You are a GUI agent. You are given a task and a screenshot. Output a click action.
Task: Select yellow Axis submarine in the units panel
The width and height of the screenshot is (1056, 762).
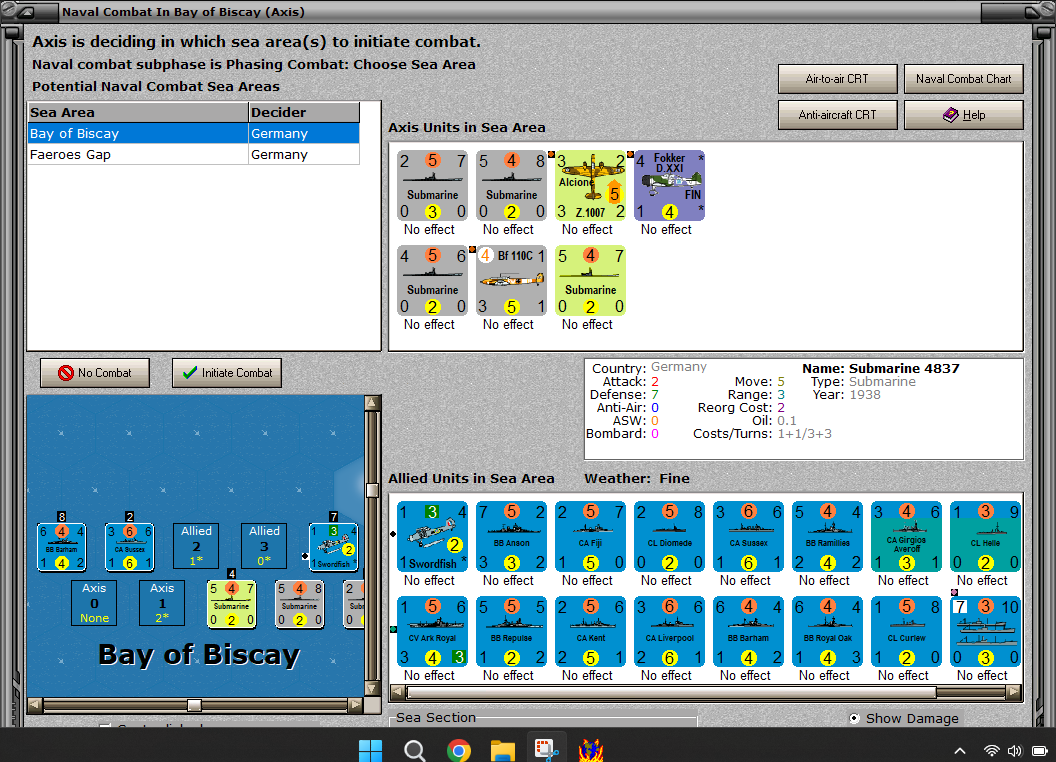click(x=591, y=280)
